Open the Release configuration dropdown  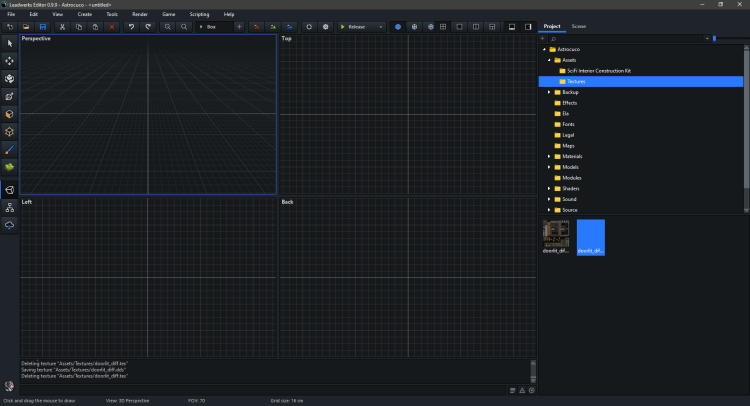360,27
